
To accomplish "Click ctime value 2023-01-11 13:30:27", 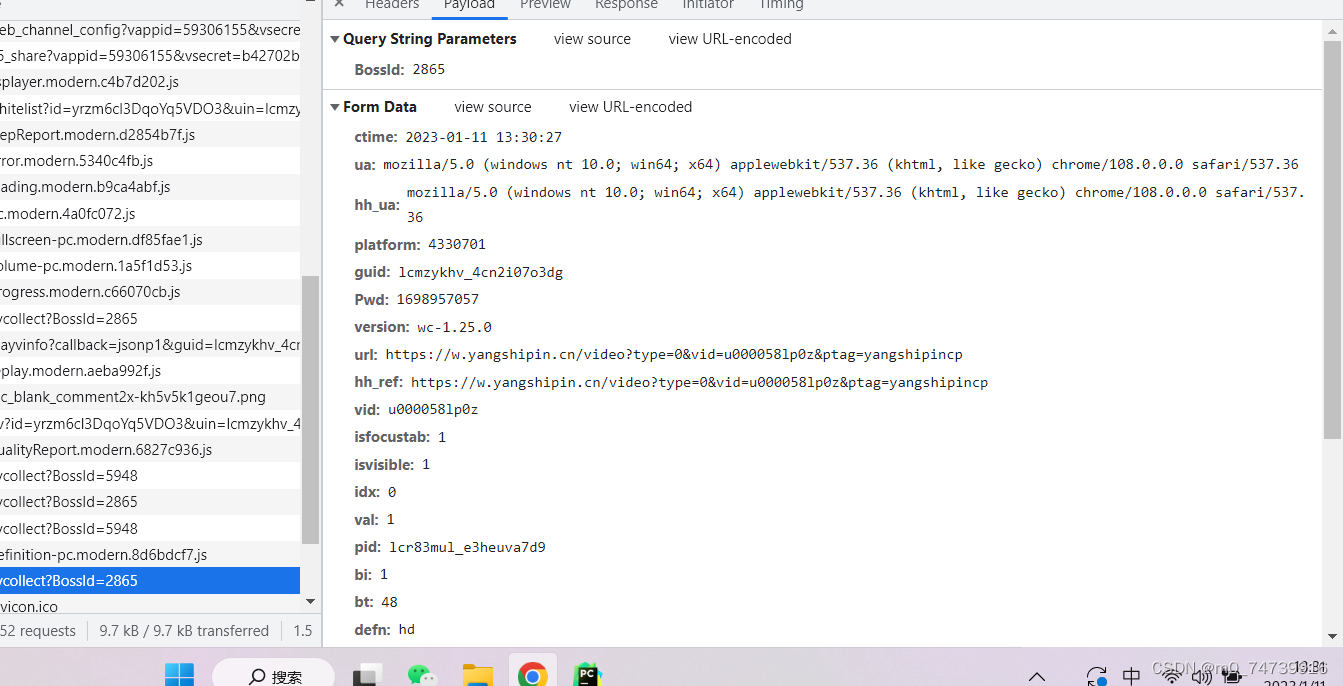I will (484, 137).
